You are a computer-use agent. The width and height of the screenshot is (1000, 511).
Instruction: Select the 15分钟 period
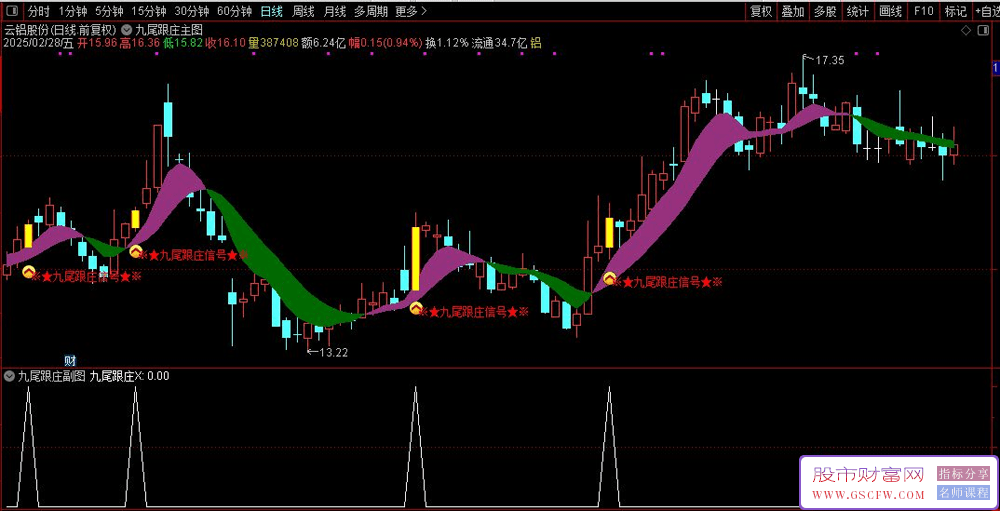[149, 11]
